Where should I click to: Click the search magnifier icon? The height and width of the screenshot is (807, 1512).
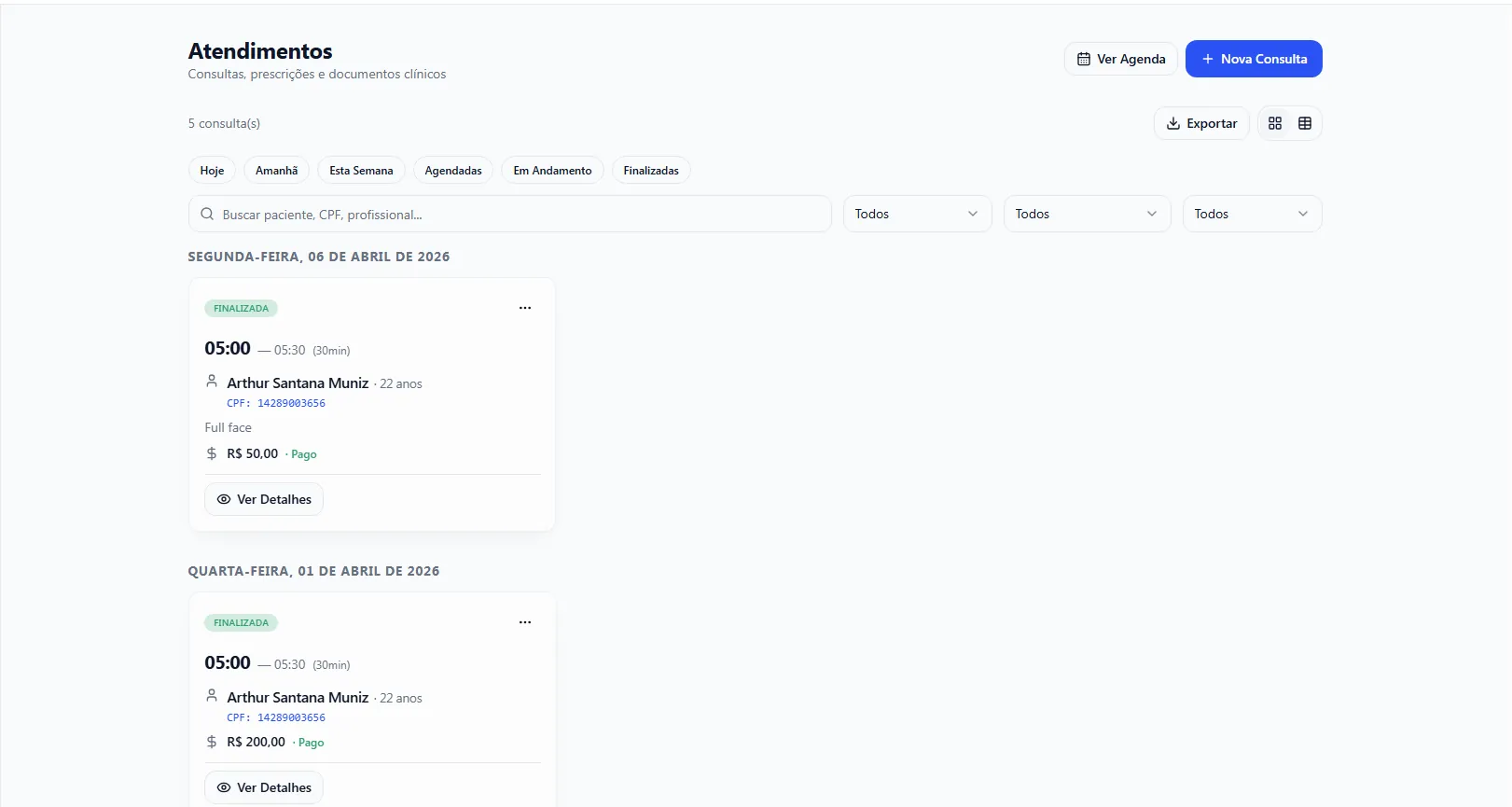(x=207, y=214)
